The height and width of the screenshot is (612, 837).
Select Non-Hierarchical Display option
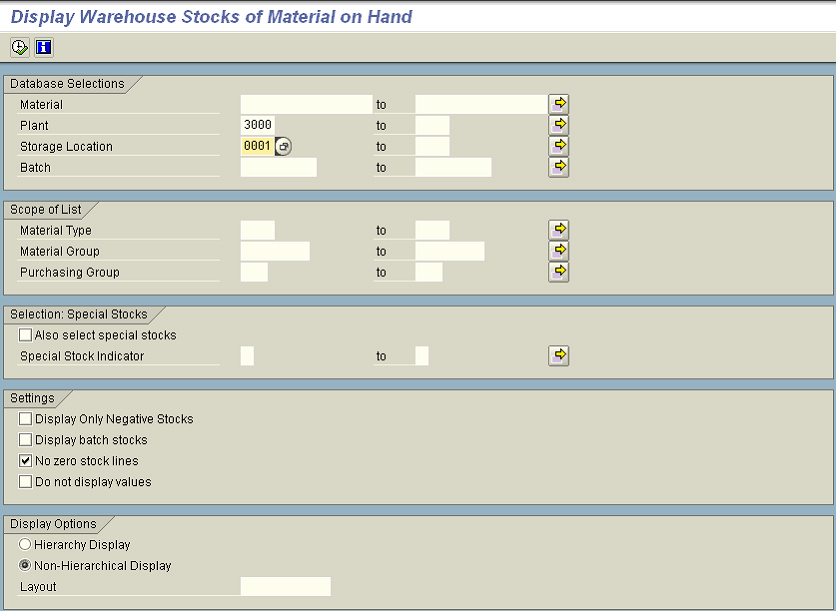coord(26,566)
